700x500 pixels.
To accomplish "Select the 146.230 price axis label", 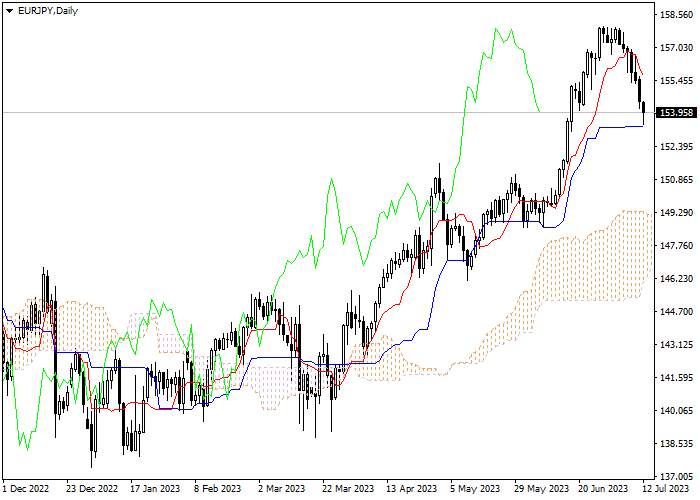I will tap(677, 279).
